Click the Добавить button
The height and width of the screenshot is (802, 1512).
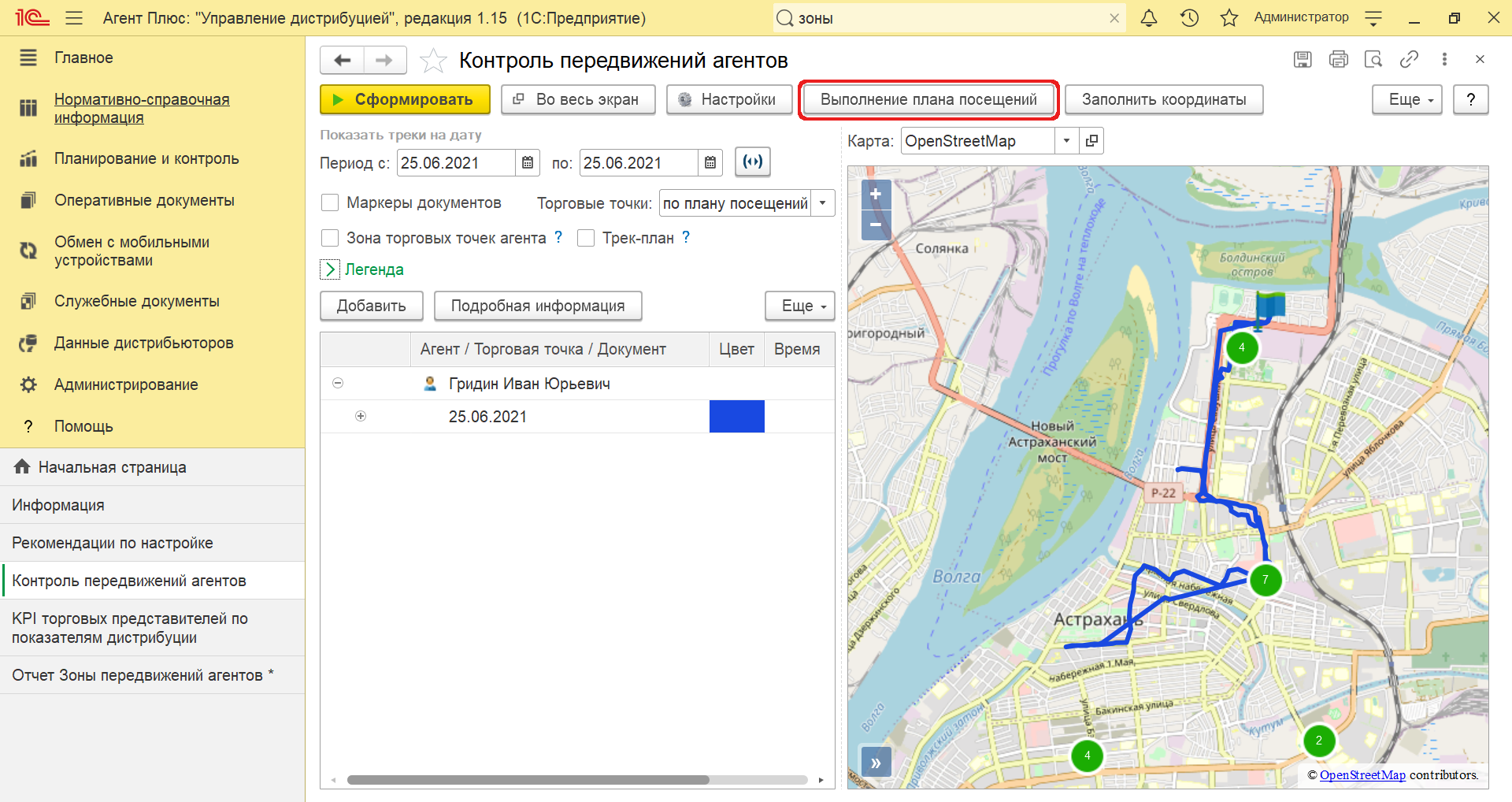[x=372, y=306]
